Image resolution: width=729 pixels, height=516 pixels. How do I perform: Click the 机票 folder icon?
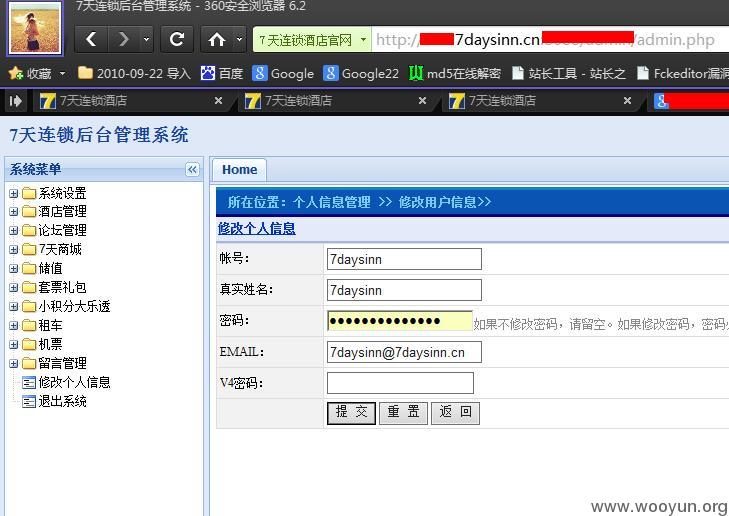coord(29,344)
